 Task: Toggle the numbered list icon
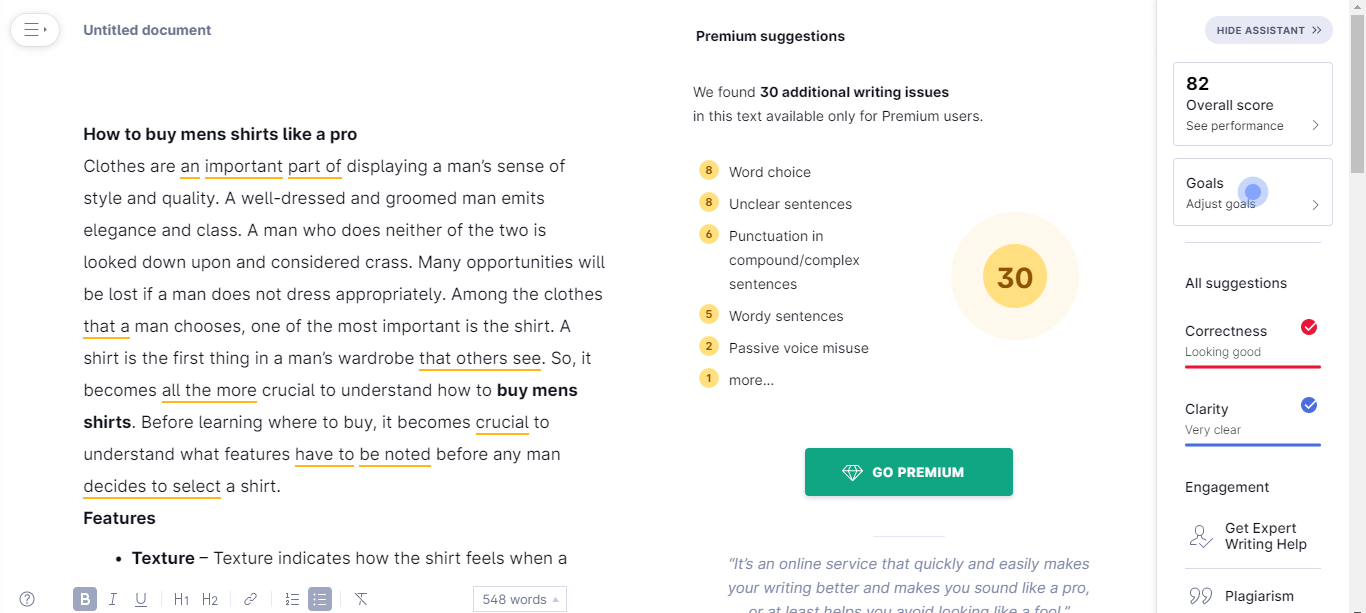pos(292,599)
